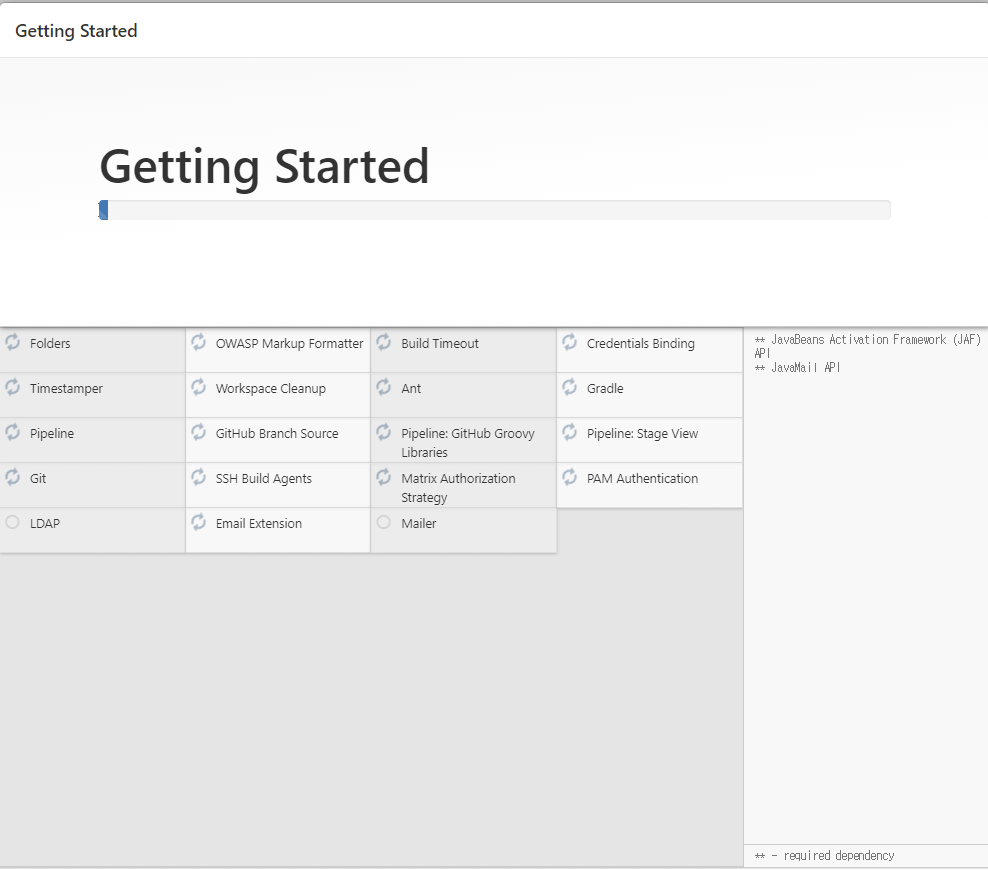Click the sync icon beside Email Extension
Viewport: 988px width, 870px height.
[198, 522]
